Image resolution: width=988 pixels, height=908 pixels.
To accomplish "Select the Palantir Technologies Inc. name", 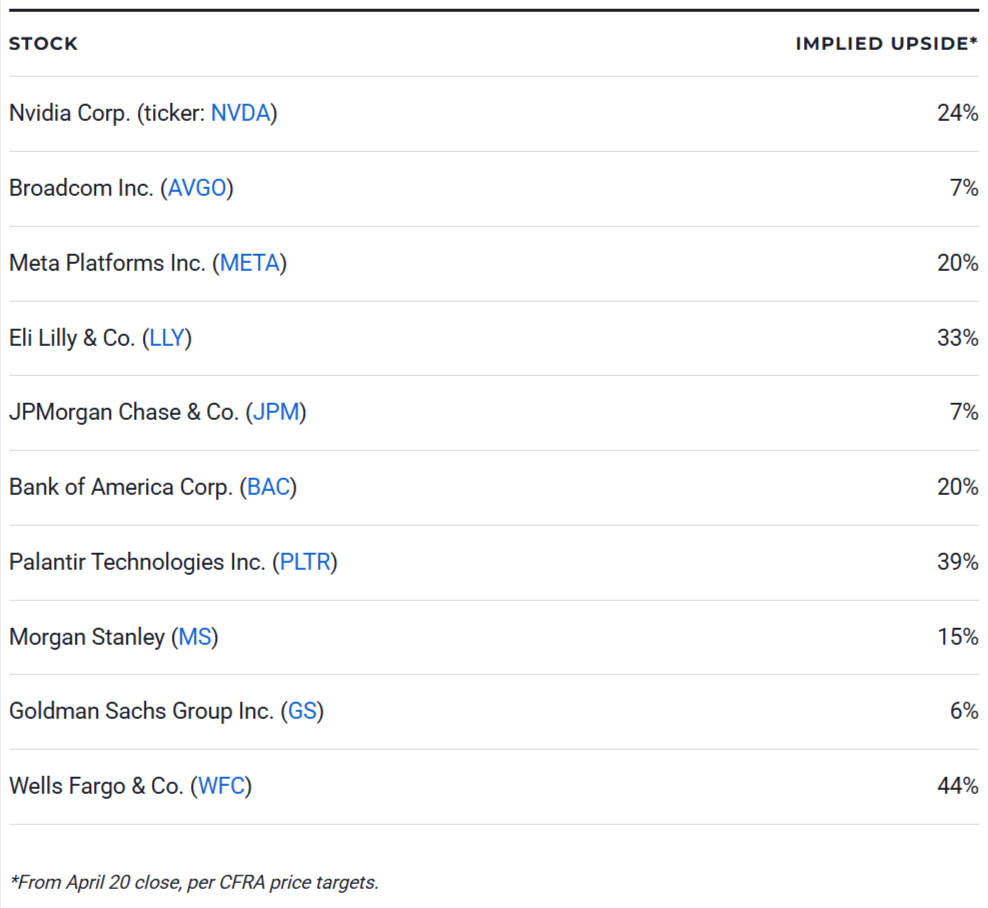I will (137, 562).
